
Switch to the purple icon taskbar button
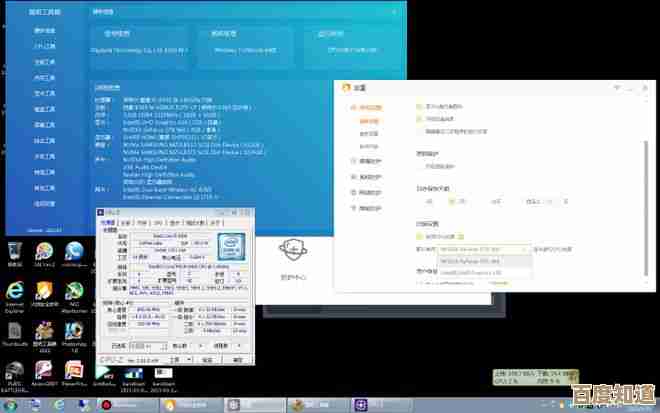point(382,405)
